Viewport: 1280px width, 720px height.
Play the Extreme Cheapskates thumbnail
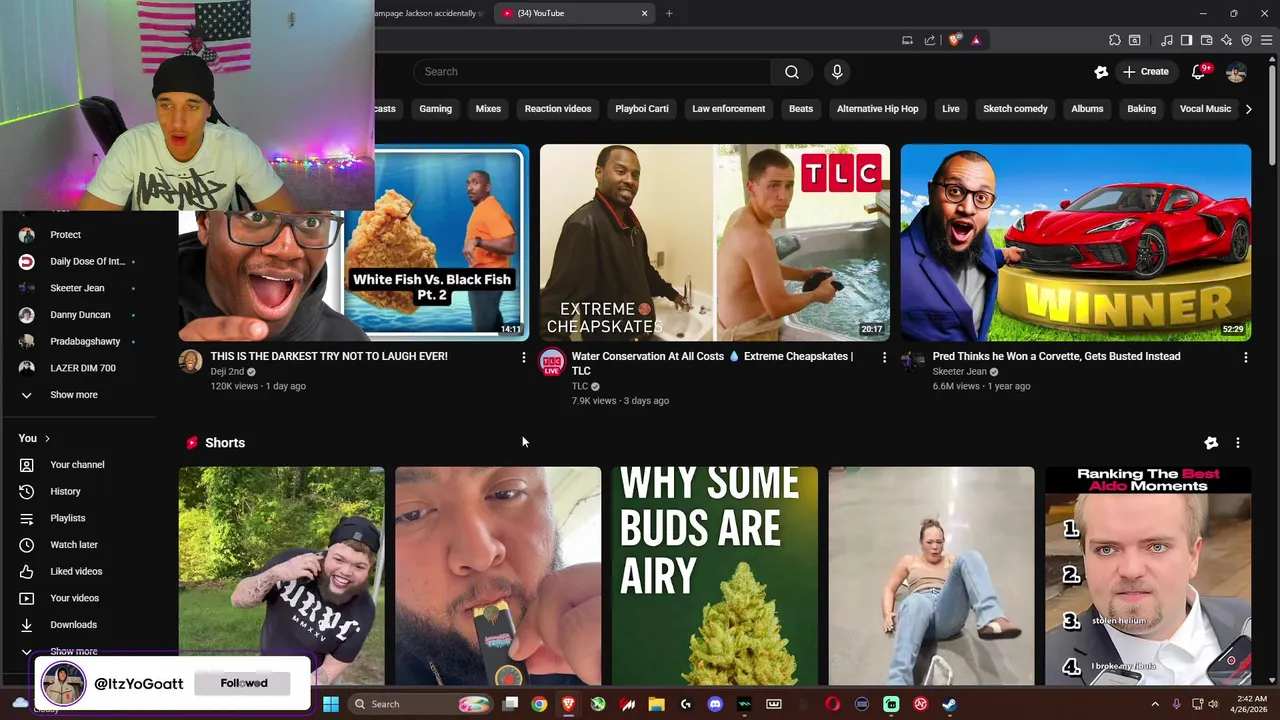[715, 243]
